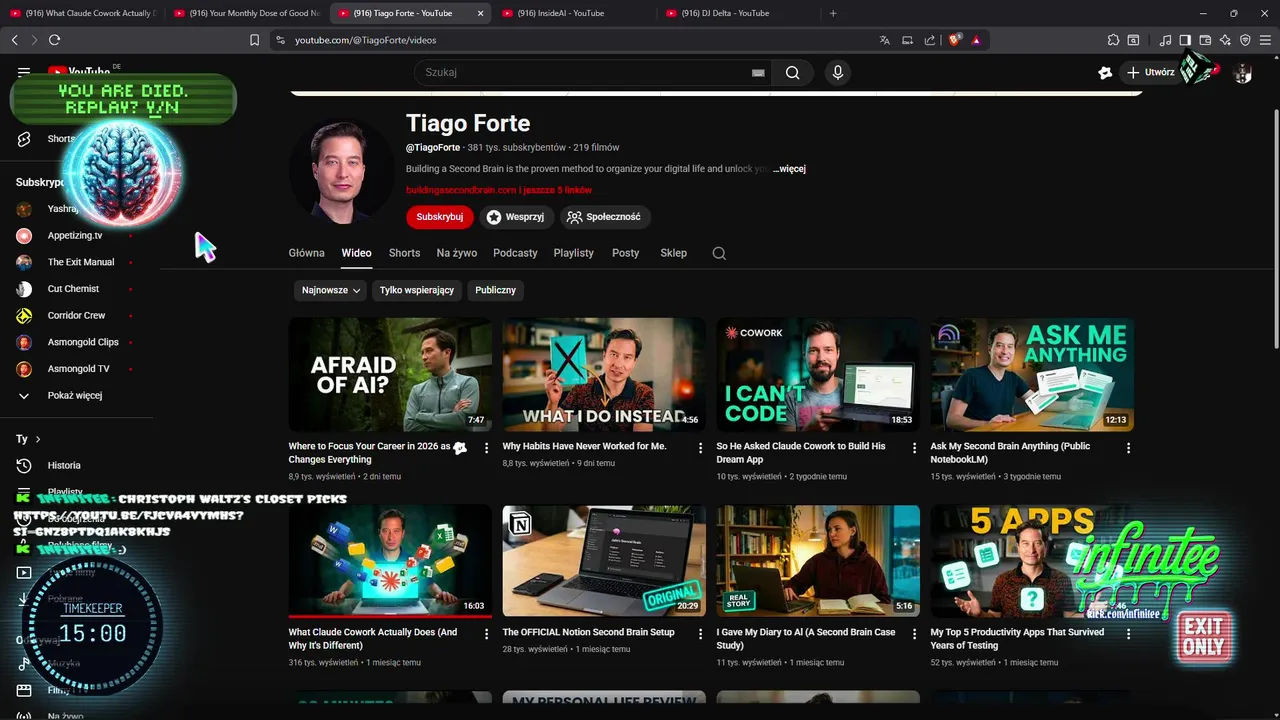1280x720 pixels.
Task: Switch to Na żywo channel tab
Action: click(x=457, y=253)
